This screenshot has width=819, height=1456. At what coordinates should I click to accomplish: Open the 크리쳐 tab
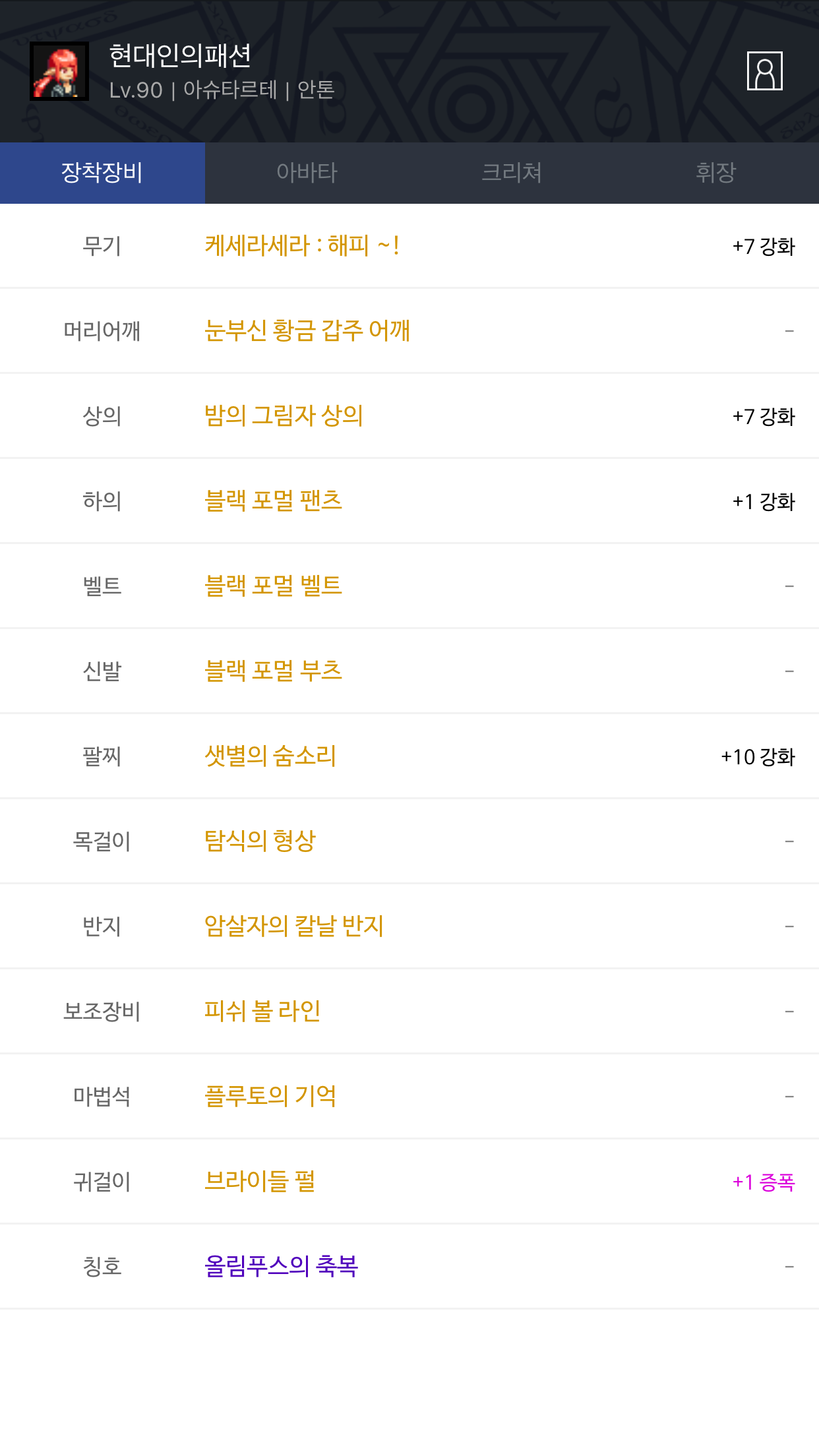(512, 173)
